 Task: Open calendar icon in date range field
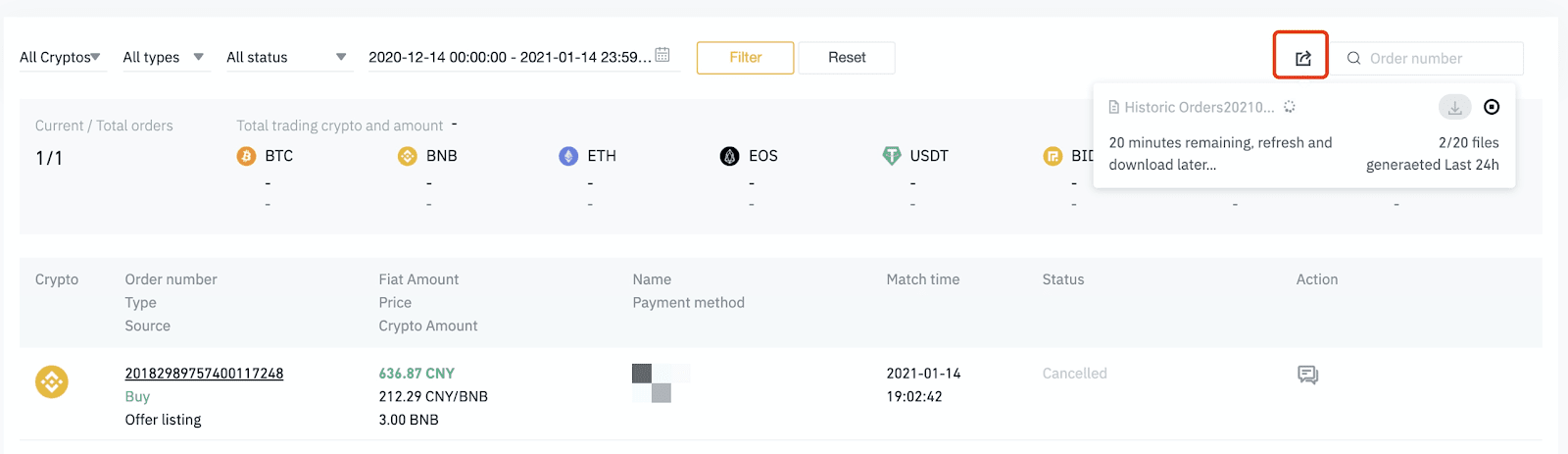[x=662, y=55]
